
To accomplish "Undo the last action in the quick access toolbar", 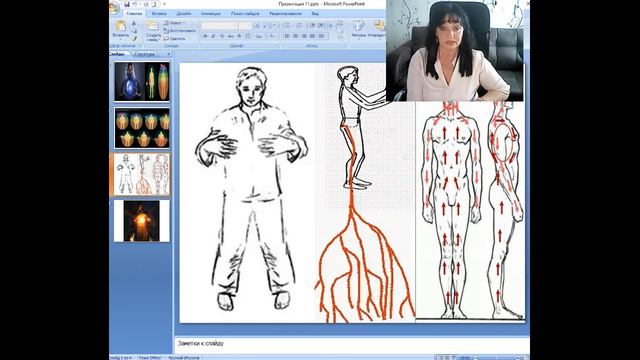I will (135, 4).
